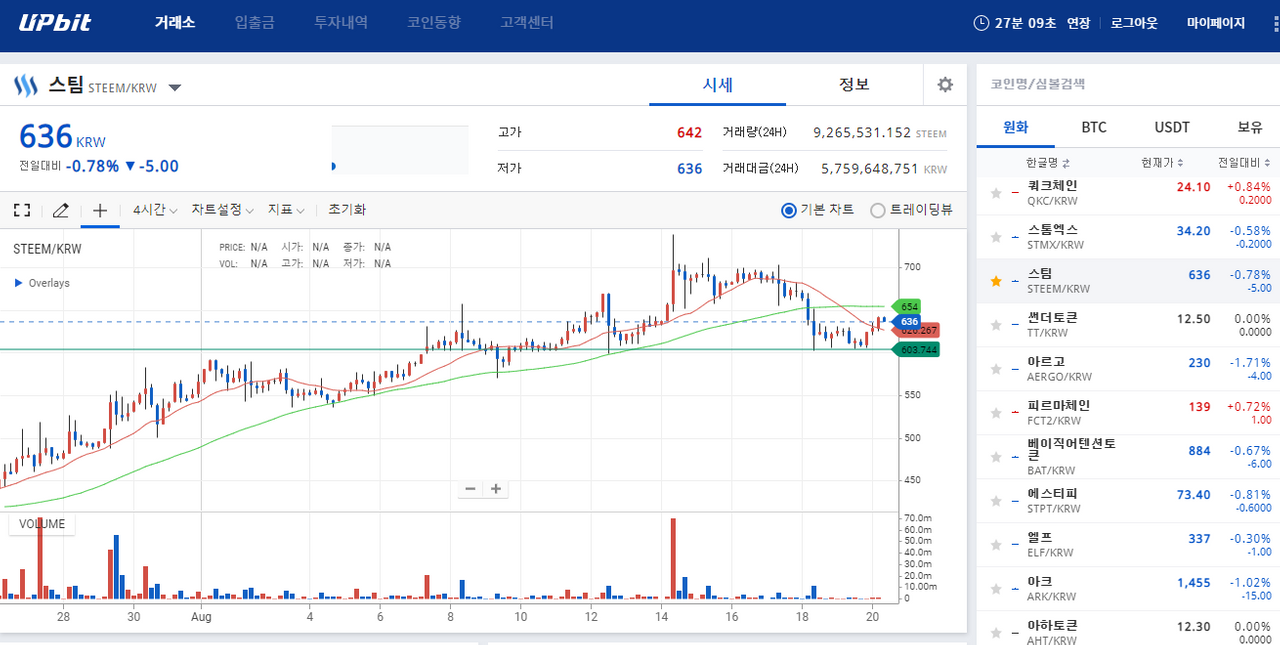Open 투자내역 menu item

tap(341, 22)
